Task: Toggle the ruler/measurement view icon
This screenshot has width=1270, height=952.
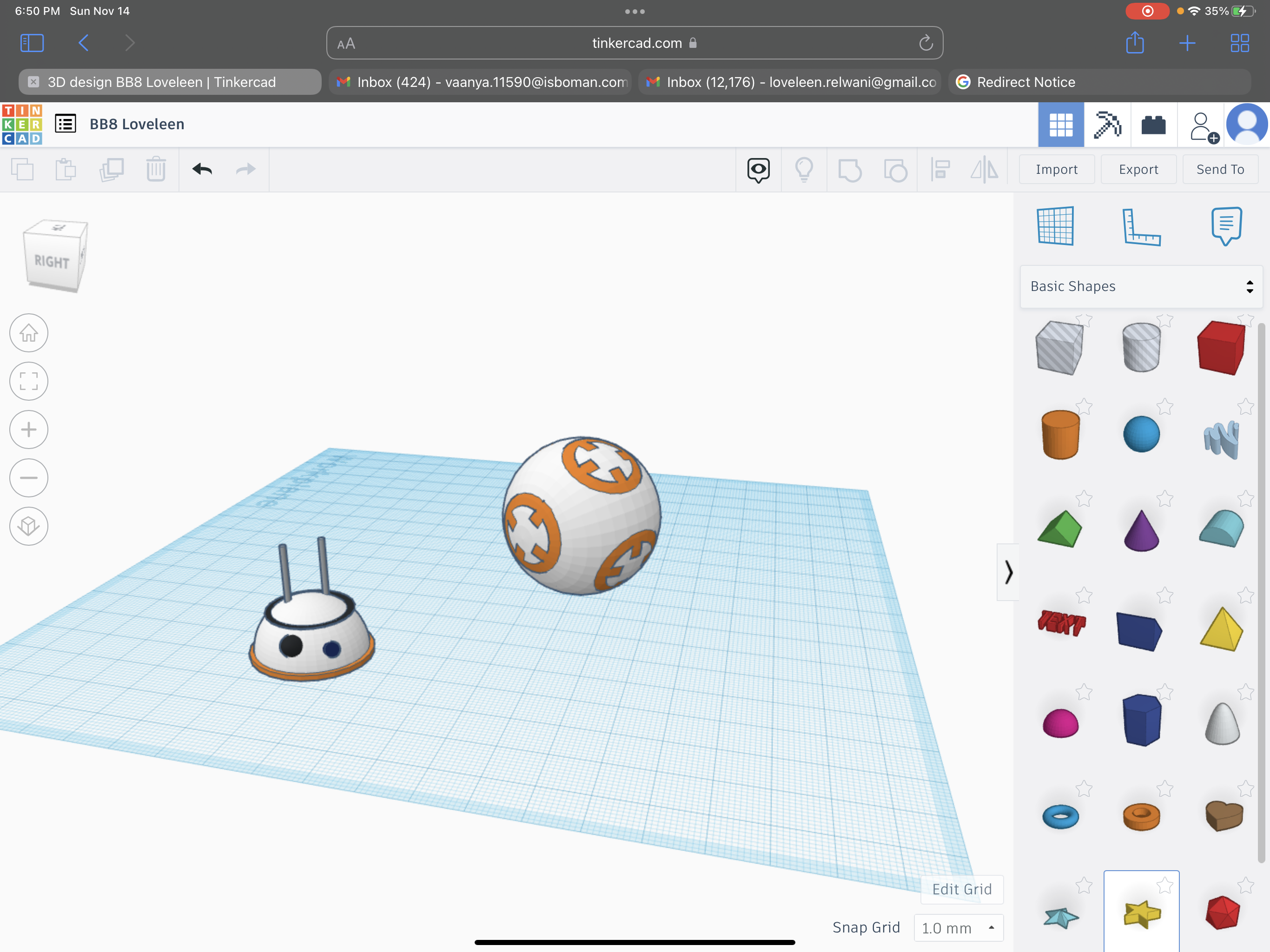Action: 1140,224
